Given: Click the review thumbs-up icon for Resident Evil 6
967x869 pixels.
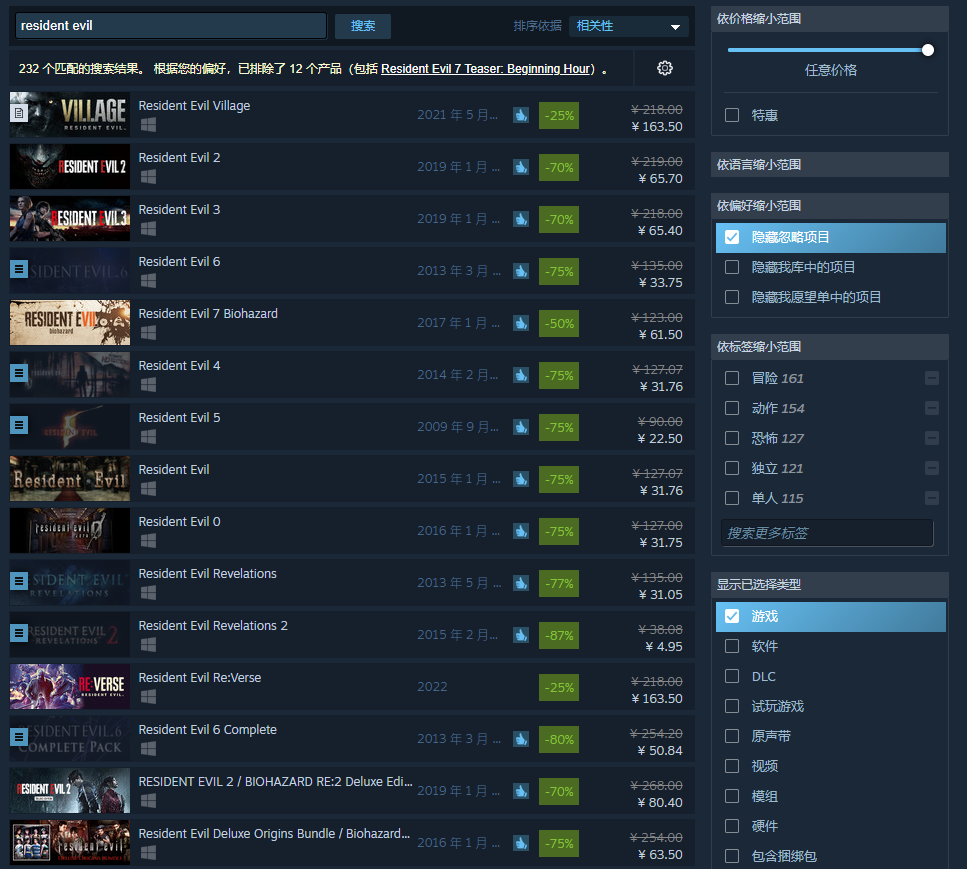Looking at the screenshot, I should 521,271.
